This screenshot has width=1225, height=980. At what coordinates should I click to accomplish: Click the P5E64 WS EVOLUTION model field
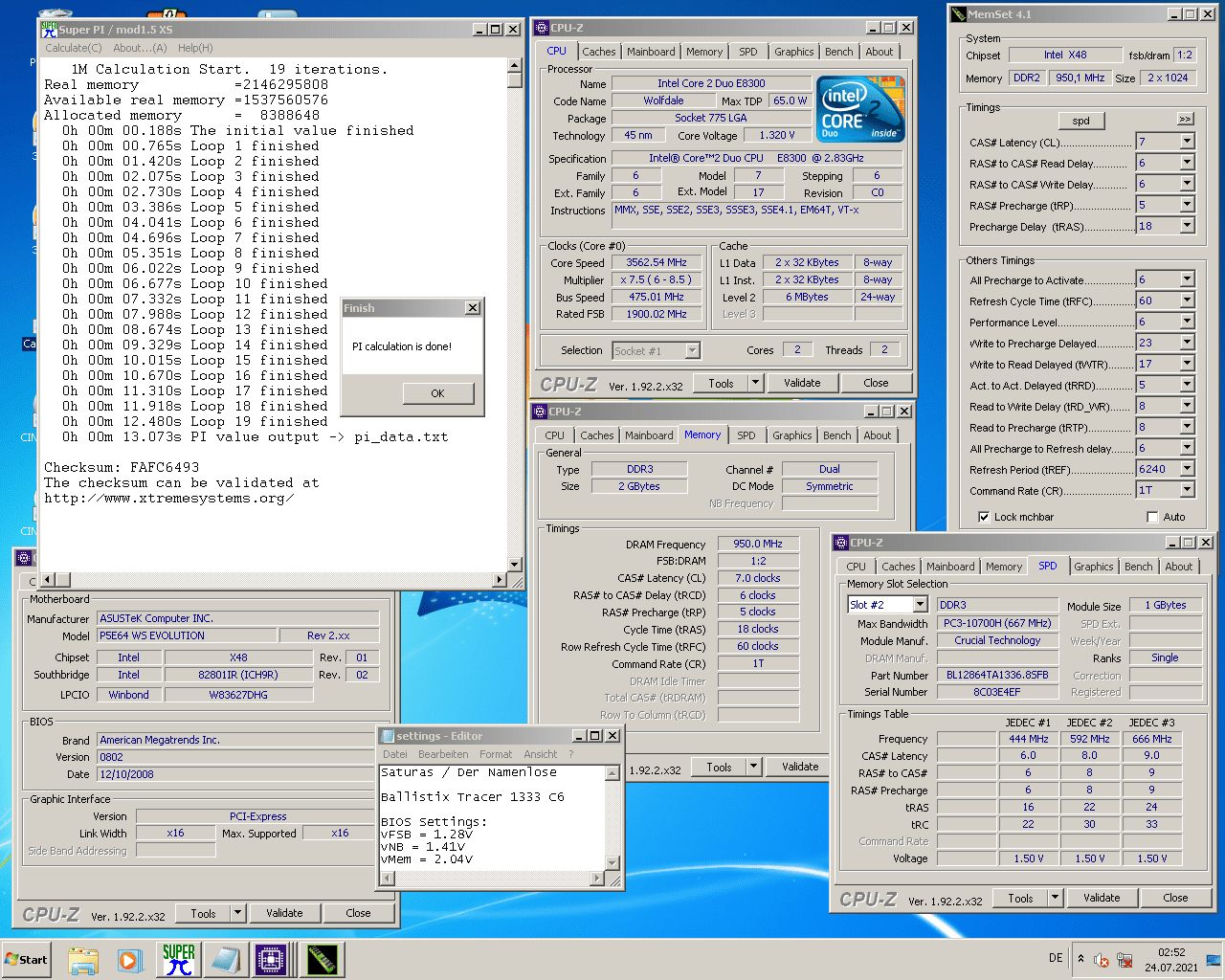(186, 635)
